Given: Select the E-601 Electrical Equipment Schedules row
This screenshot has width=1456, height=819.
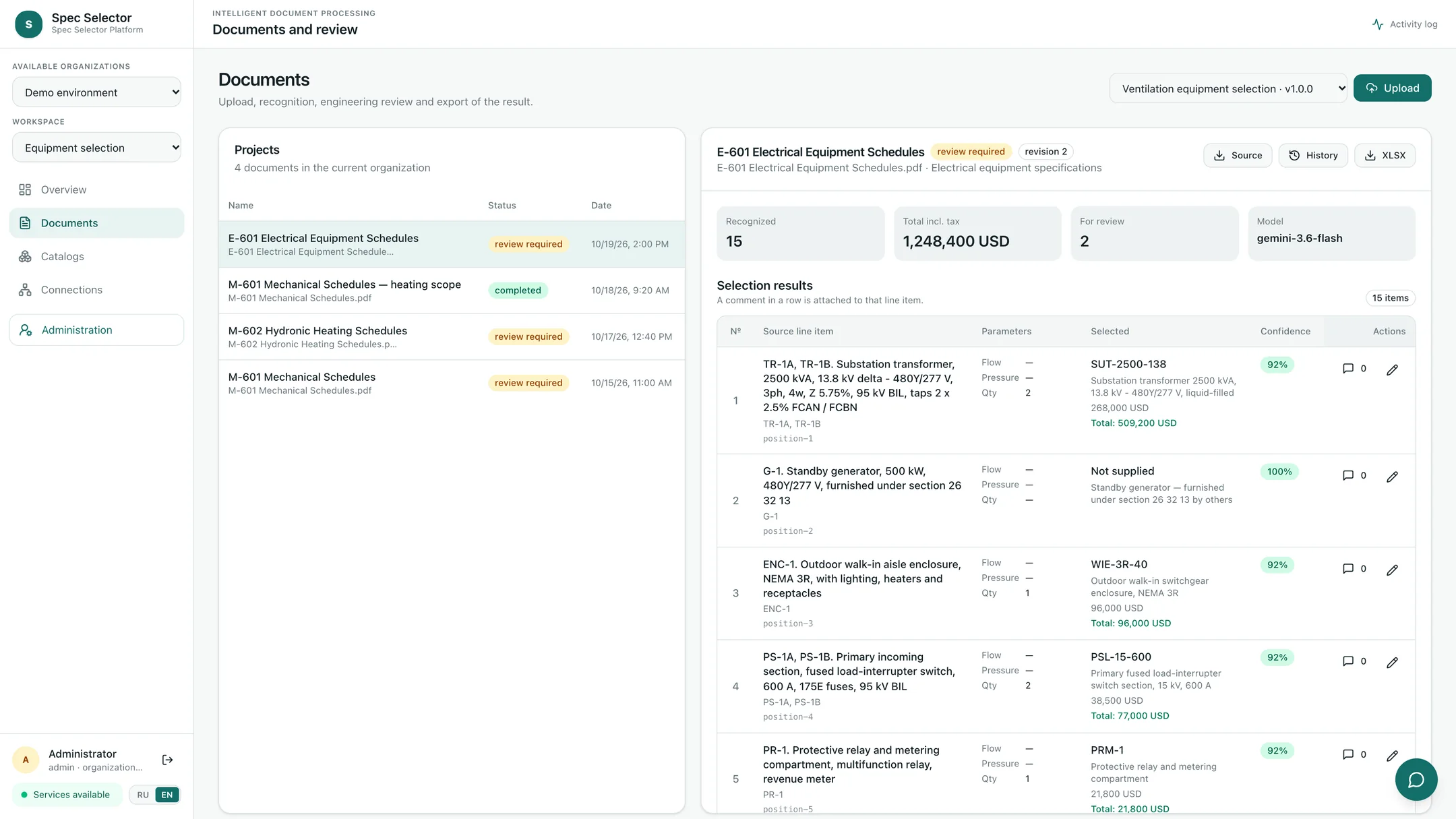Looking at the screenshot, I should (x=452, y=244).
